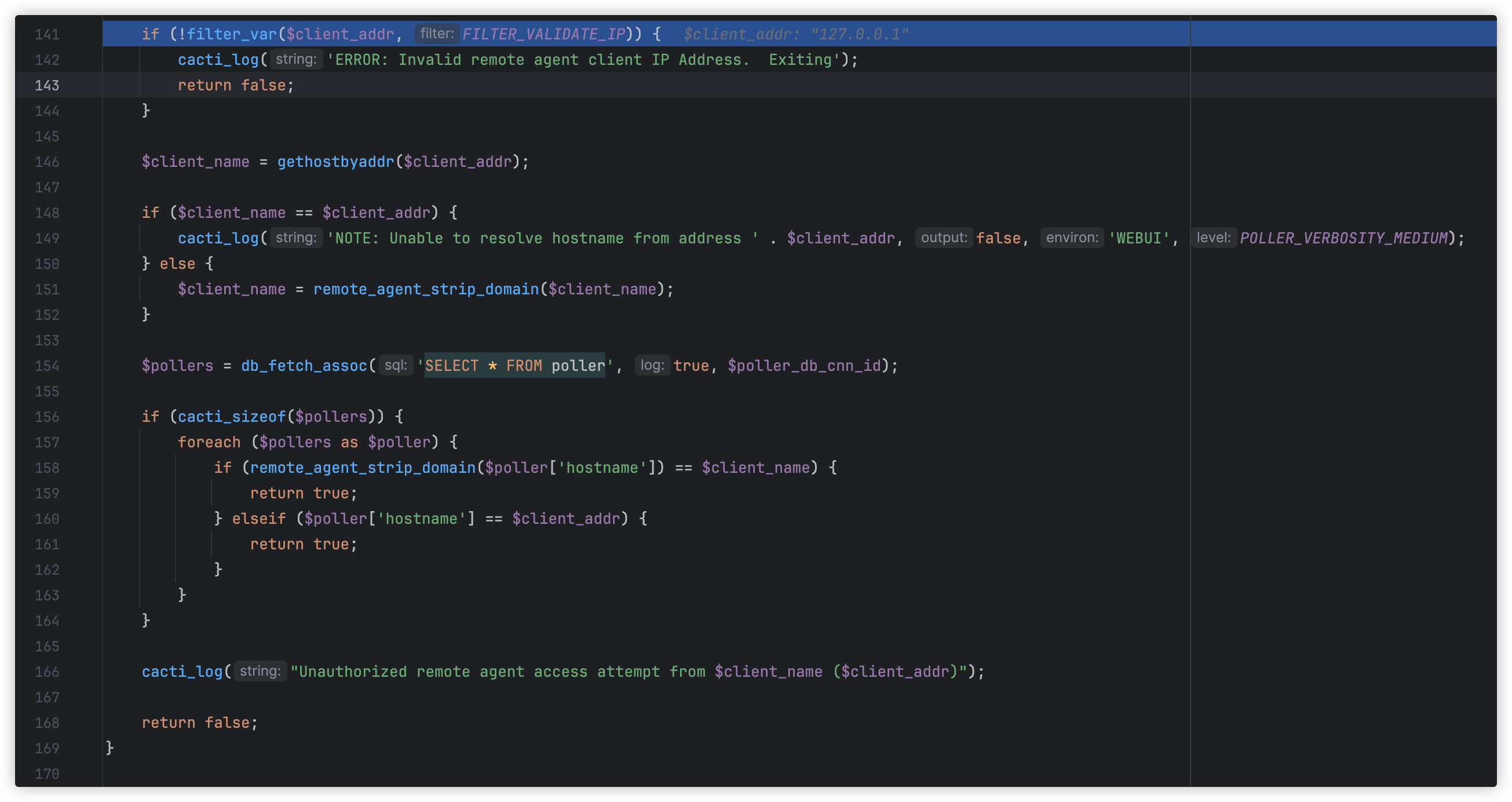Click line number 146 in gutter

coord(47,162)
